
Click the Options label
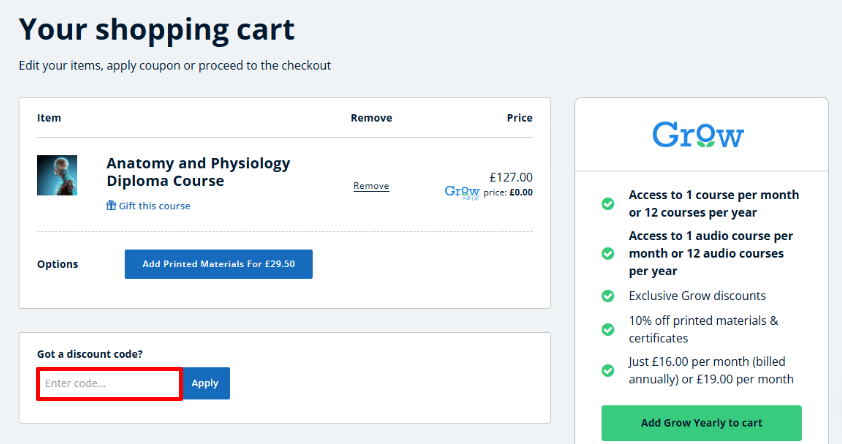tap(57, 264)
